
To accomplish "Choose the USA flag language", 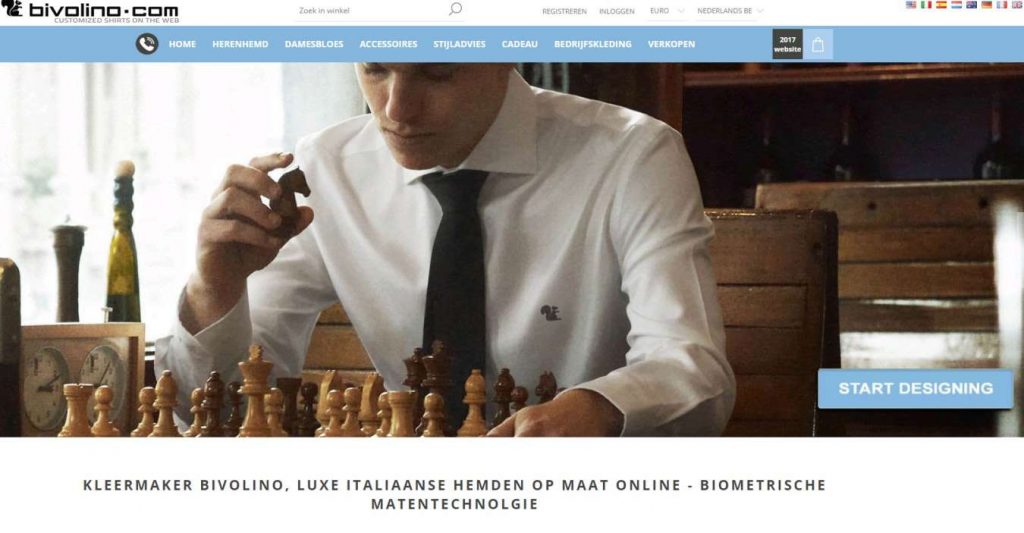I will [911, 5].
